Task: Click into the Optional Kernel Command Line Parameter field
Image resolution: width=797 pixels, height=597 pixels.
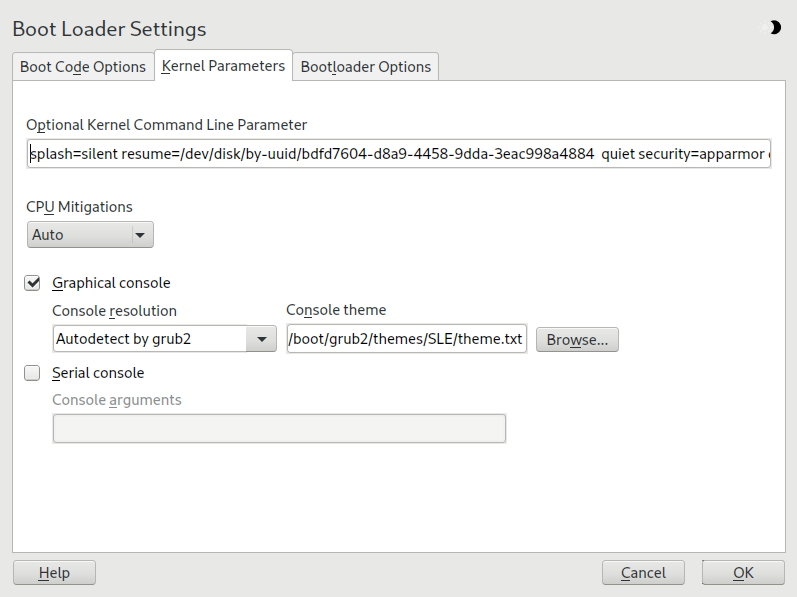Action: point(398,154)
